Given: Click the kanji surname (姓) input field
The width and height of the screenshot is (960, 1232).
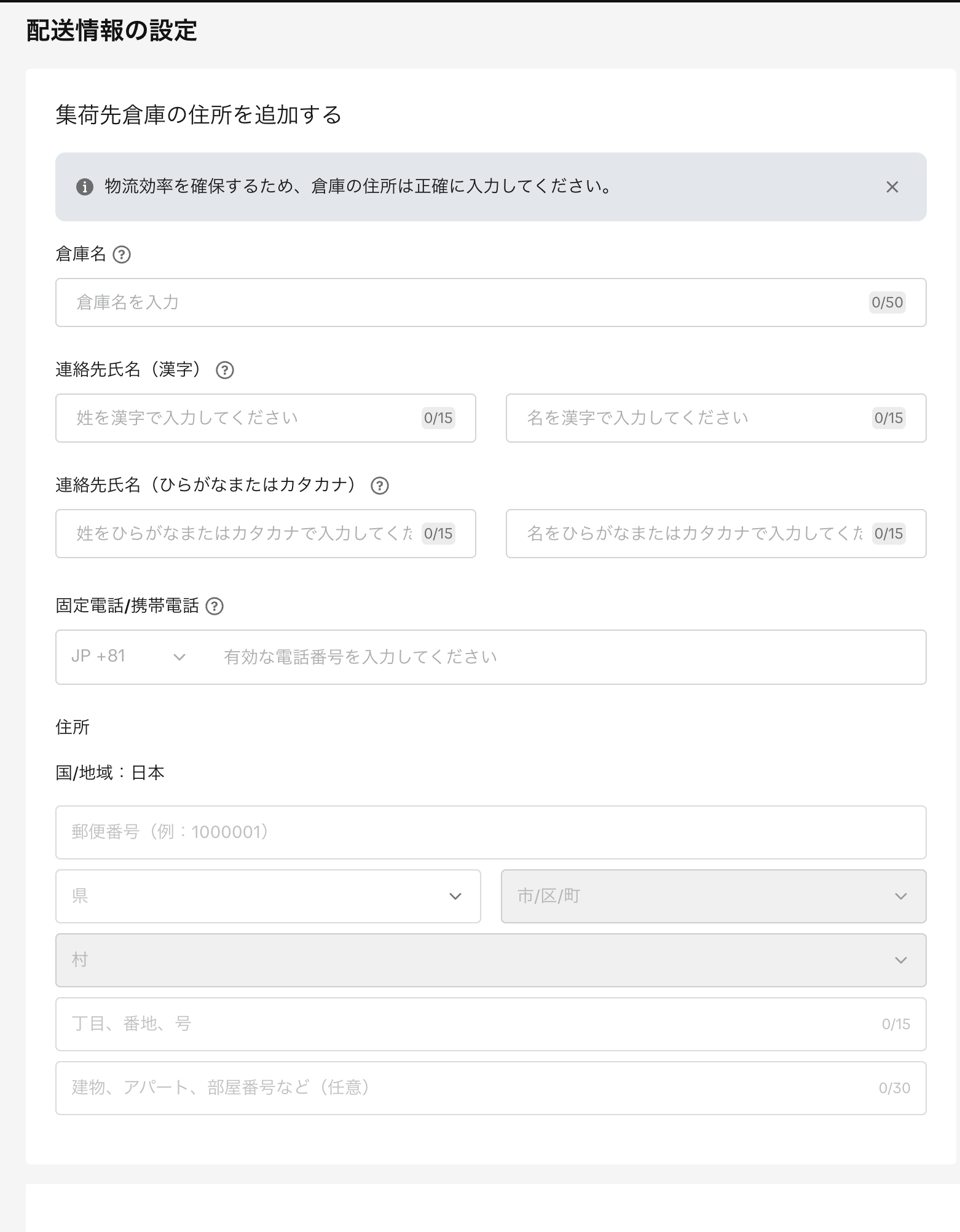Looking at the screenshot, I should coord(246,418).
